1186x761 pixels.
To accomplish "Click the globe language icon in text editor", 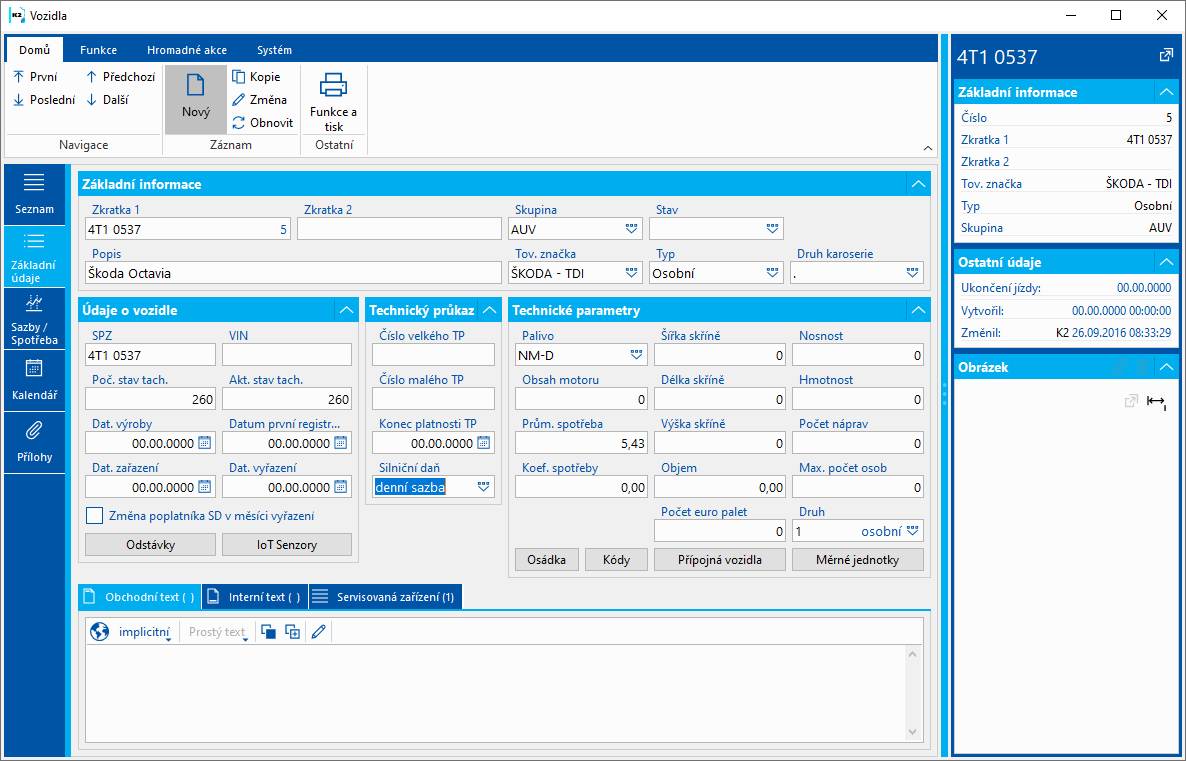I will (x=99, y=632).
